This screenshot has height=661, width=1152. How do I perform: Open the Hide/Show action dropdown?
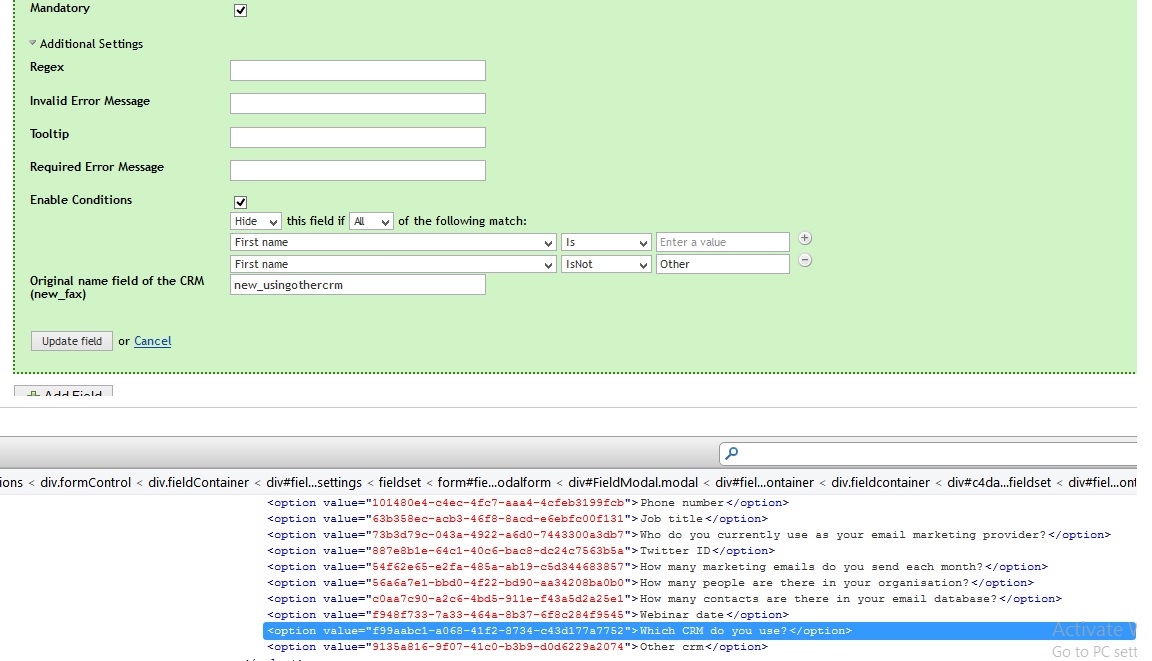click(x=256, y=221)
